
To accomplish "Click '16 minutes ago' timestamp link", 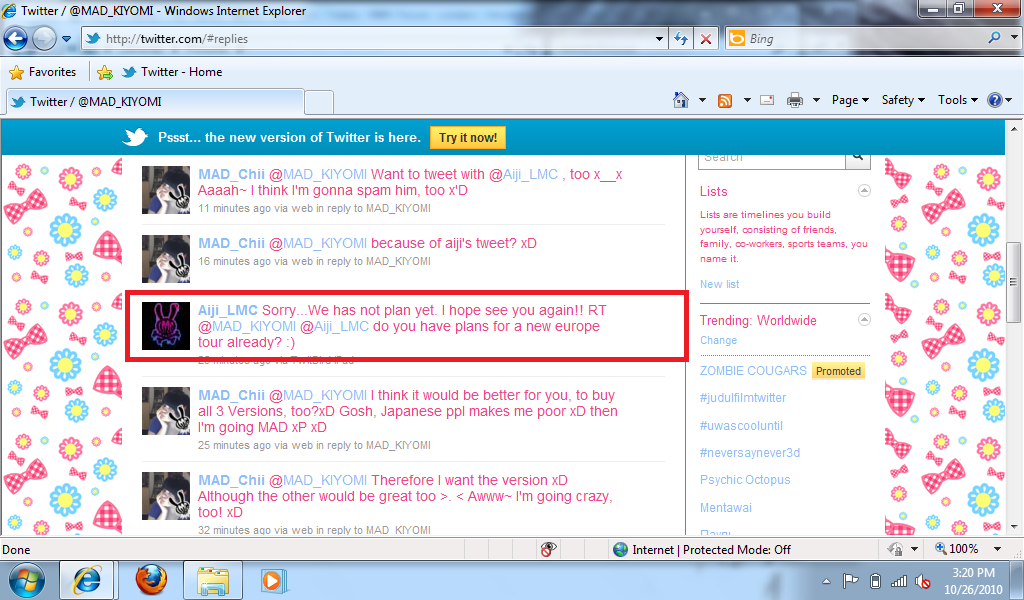I will click(234, 261).
